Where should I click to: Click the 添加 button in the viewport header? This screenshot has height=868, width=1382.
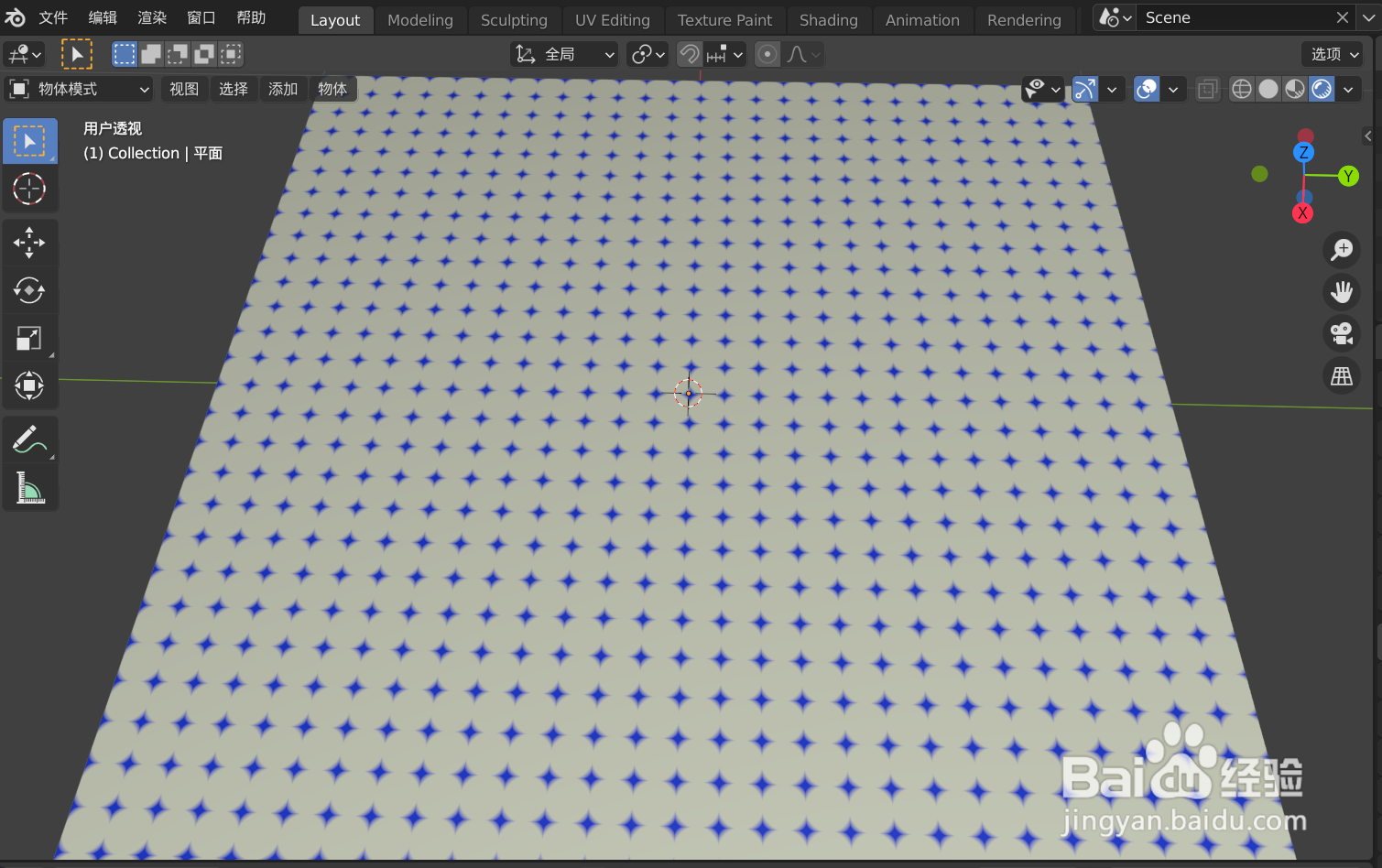click(283, 89)
